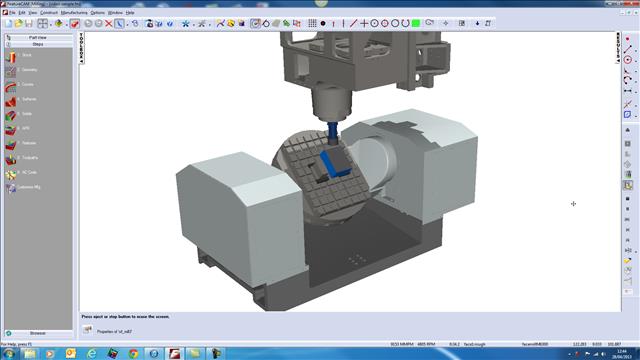Click the circle tool in right toolbar
Screen dimensions: 640x360
(x=628, y=60)
